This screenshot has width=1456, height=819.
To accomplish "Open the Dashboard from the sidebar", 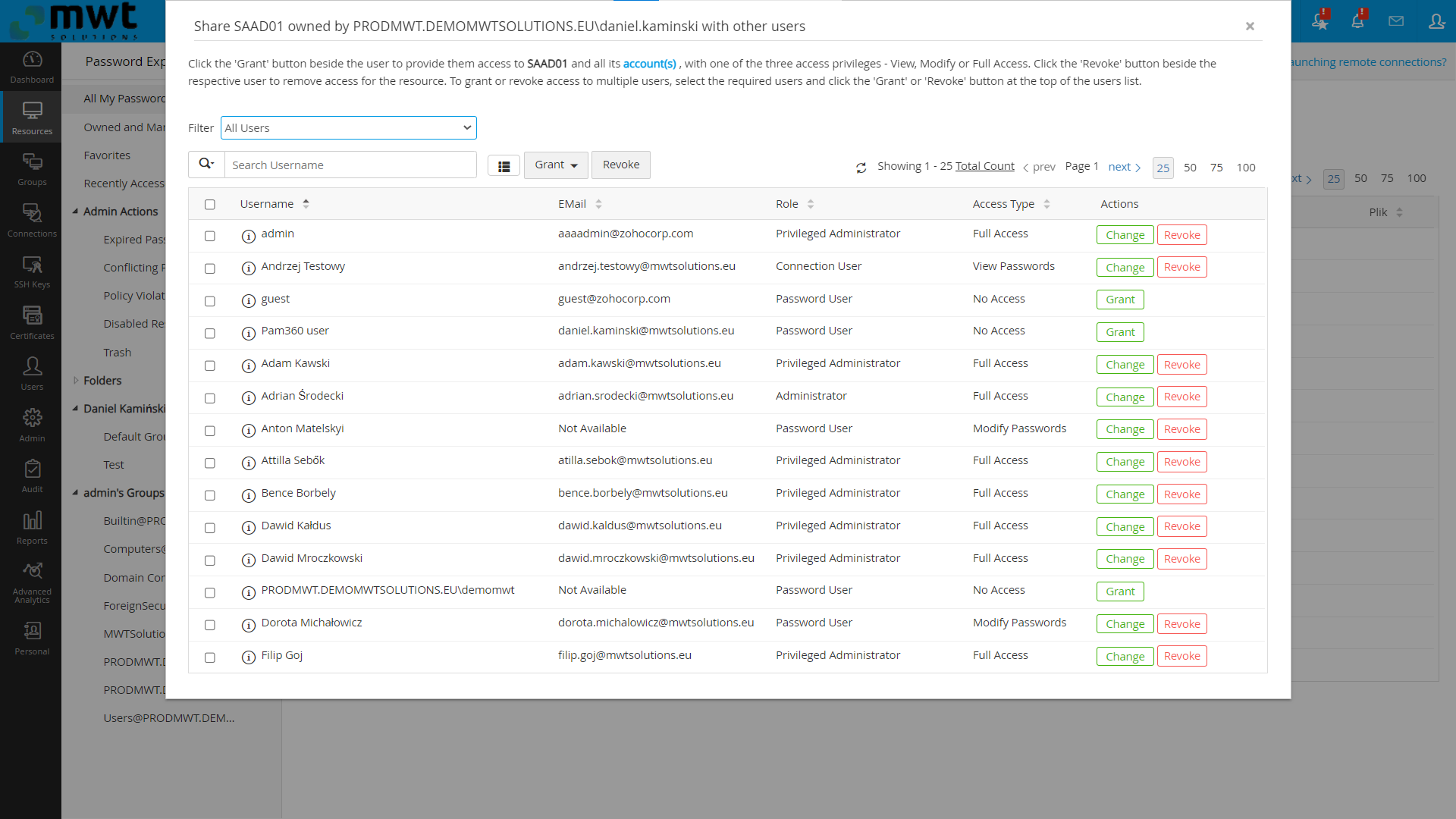I will point(31,67).
